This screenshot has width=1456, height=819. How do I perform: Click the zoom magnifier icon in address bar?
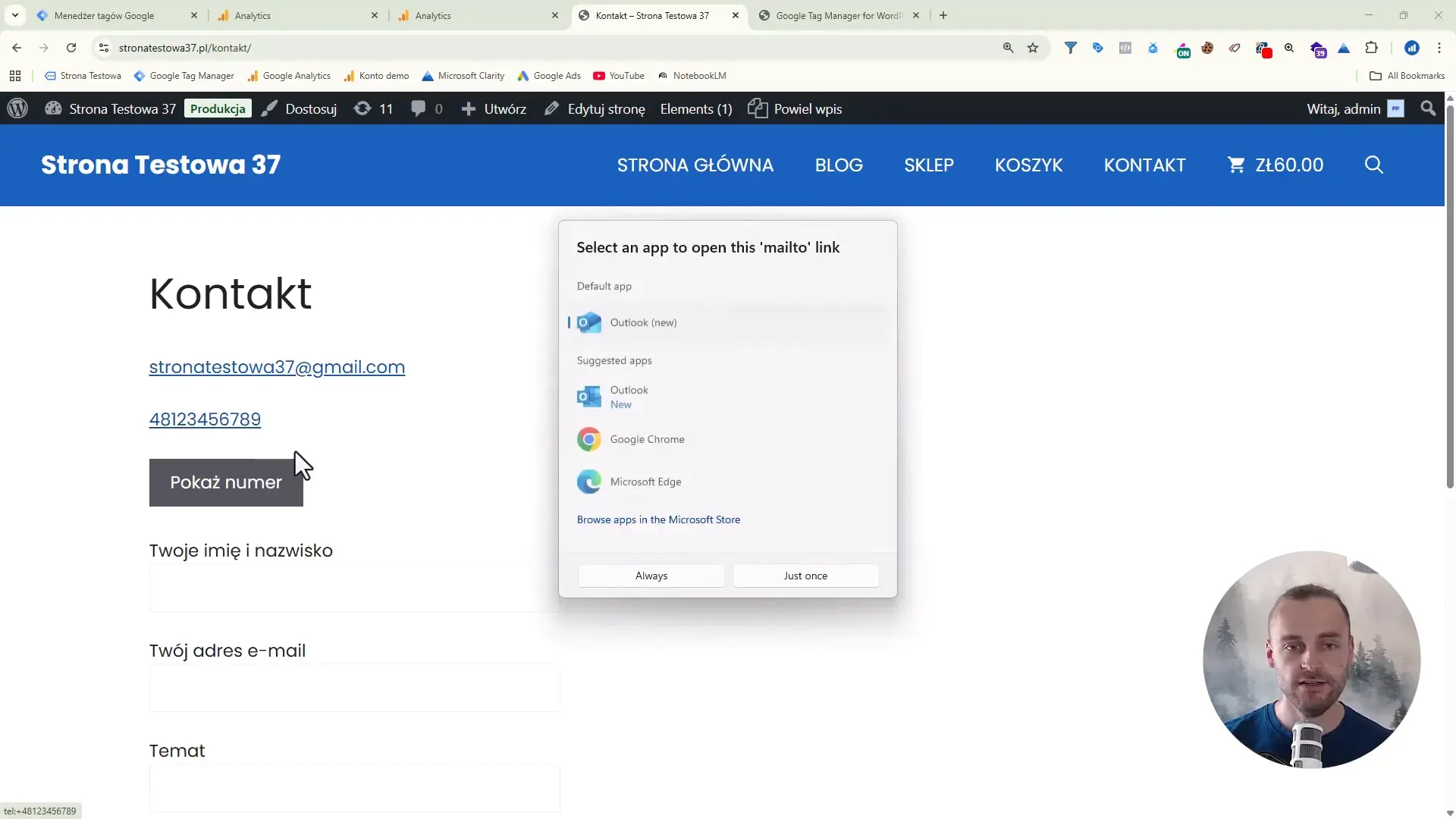(1008, 48)
